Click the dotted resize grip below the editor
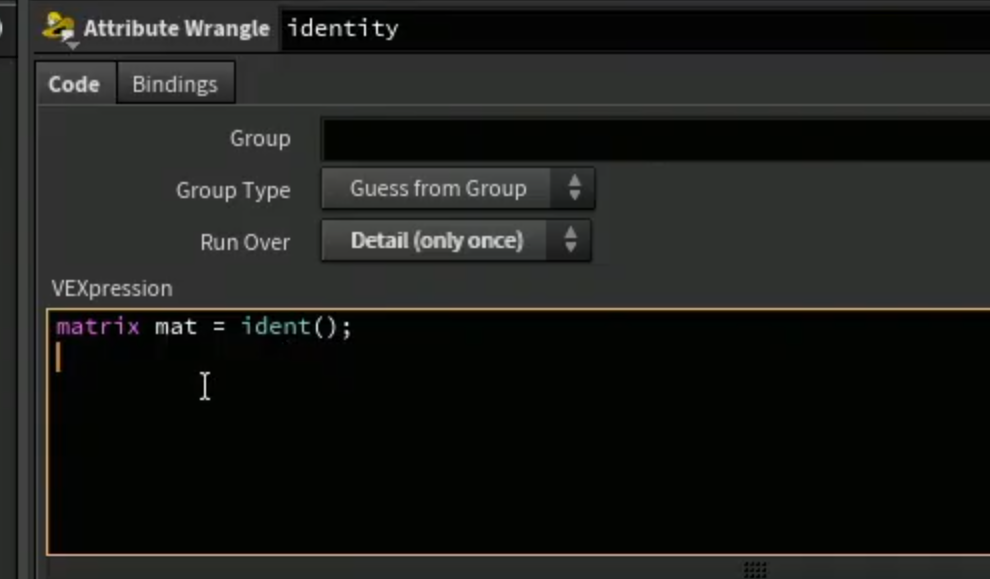Screen dimensions: 990x579 click(755, 569)
